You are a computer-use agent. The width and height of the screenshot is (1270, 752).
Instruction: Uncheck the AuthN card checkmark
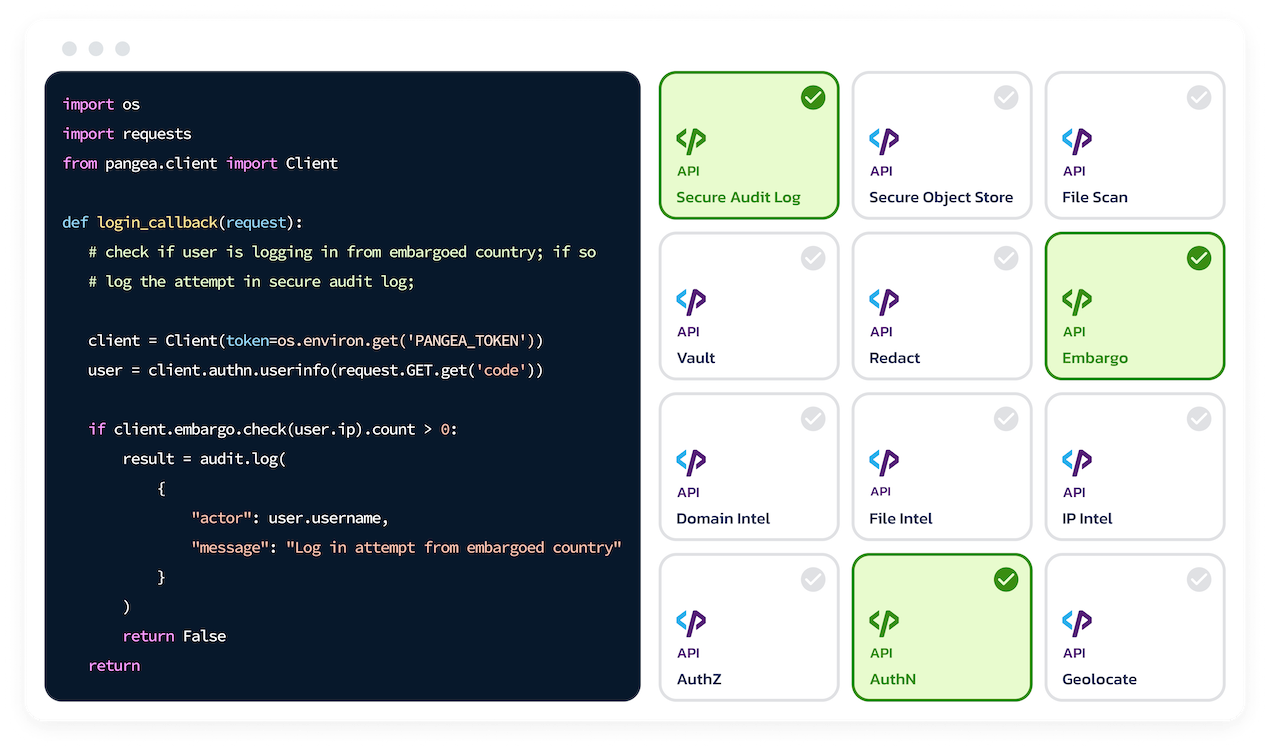[x=1006, y=579]
